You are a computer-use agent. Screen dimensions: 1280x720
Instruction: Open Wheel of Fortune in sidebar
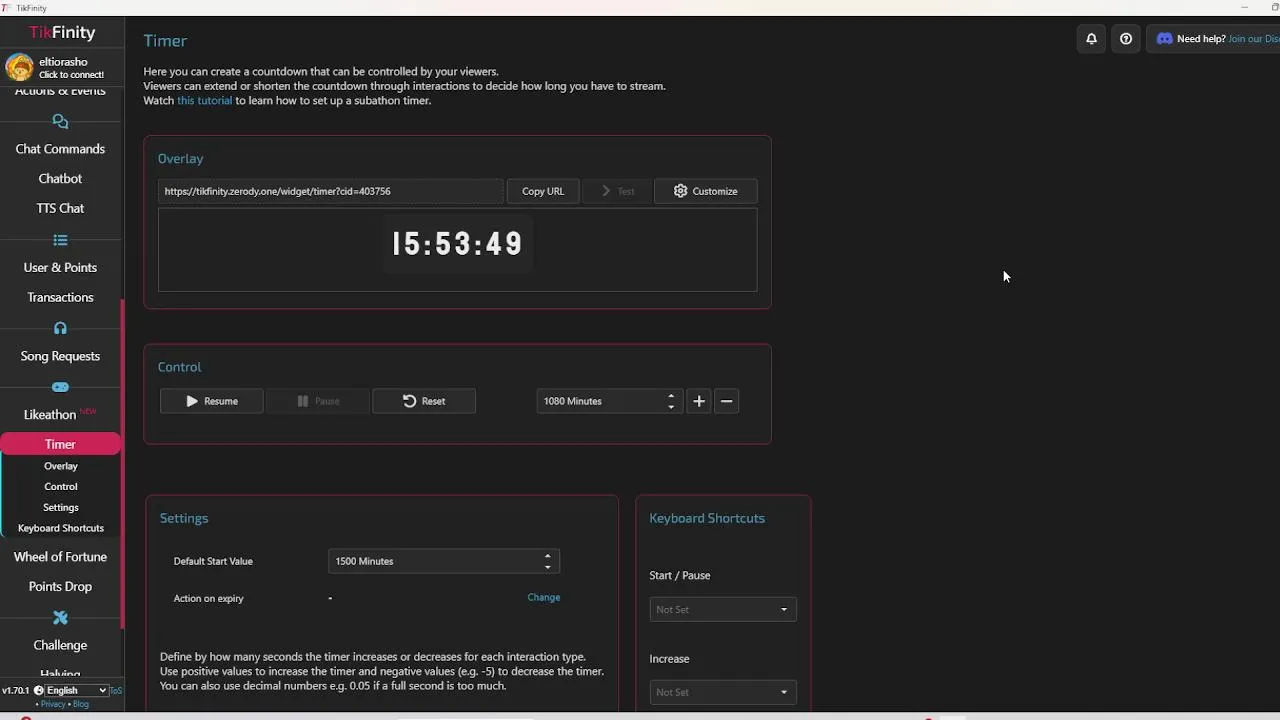click(x=60, y=557)
